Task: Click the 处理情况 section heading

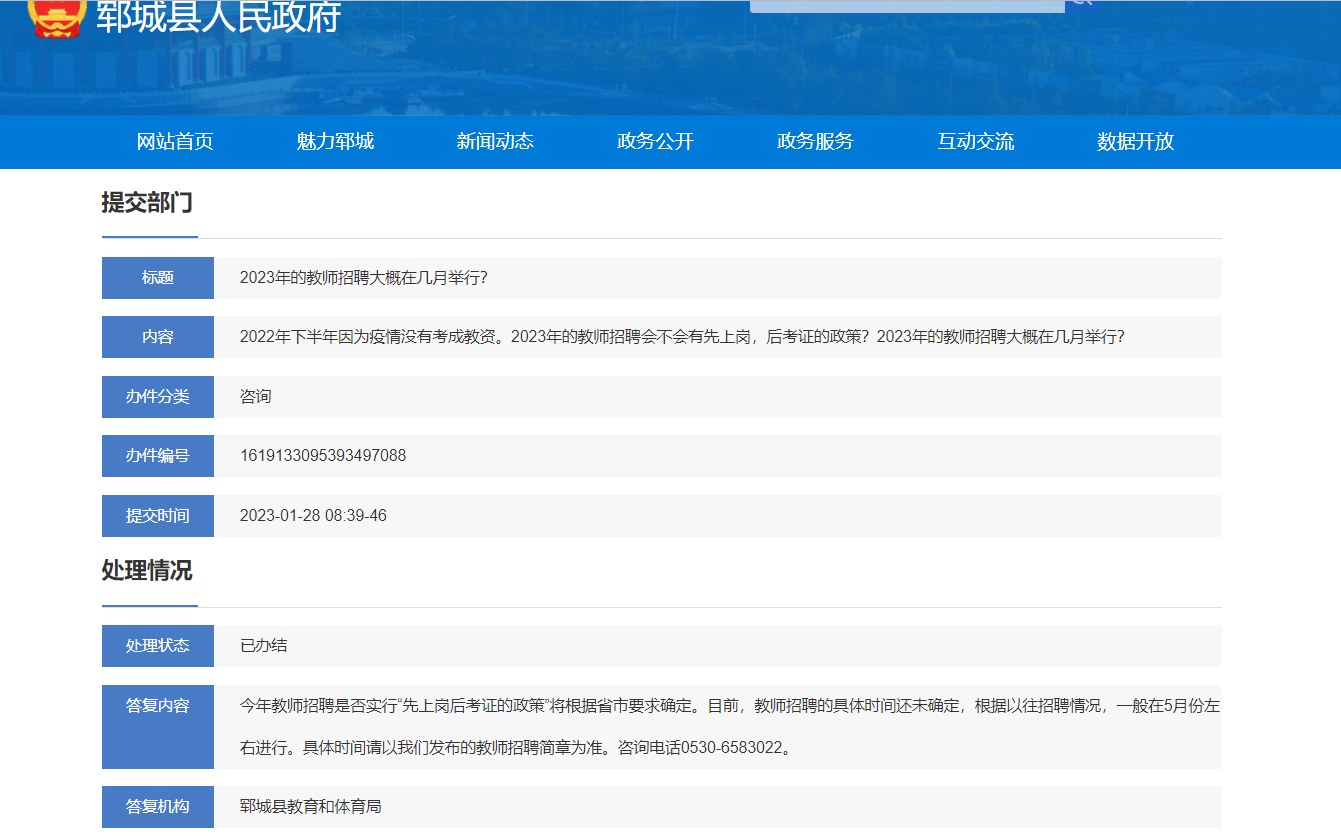Action: pyautogui.click(x=147, y=571)
